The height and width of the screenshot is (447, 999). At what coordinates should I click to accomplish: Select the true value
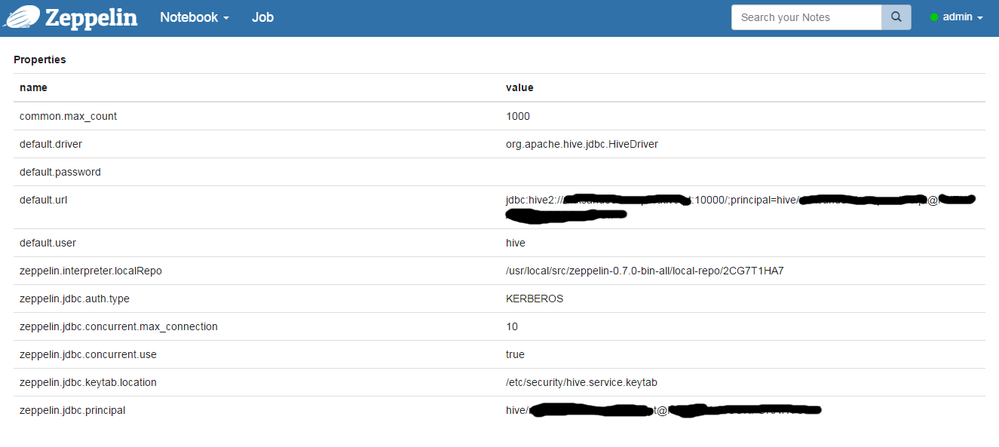tap(515, 355)
